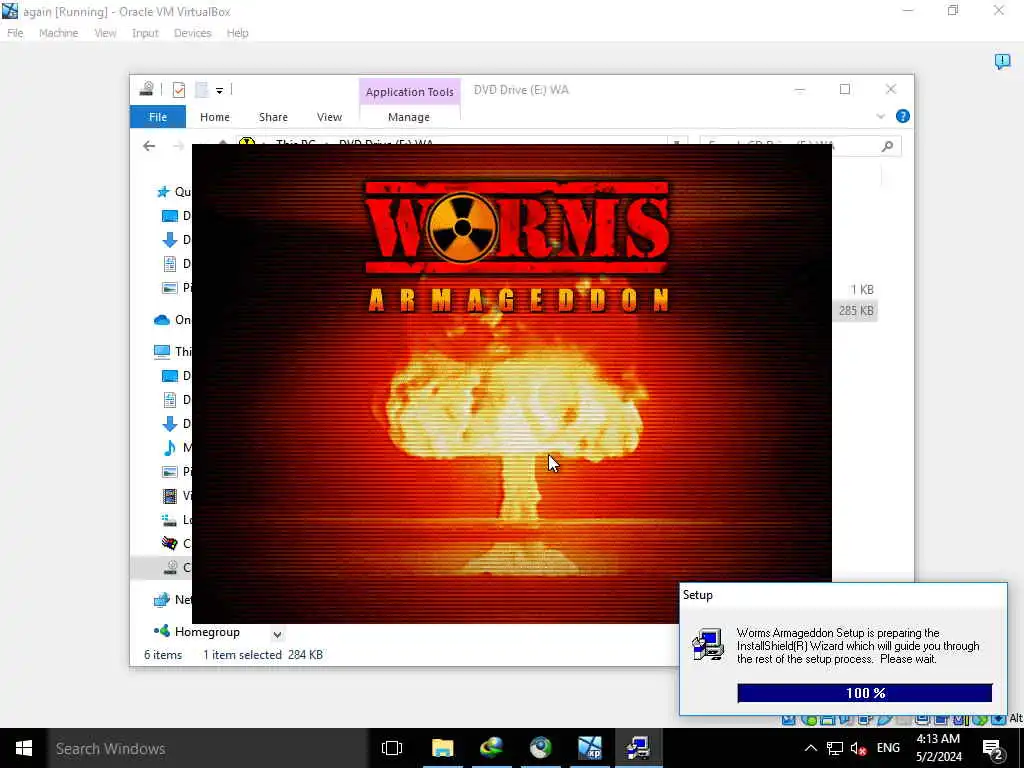Click the muted volume tray icon
This screenshot has height=768, width=1024.
858,748
